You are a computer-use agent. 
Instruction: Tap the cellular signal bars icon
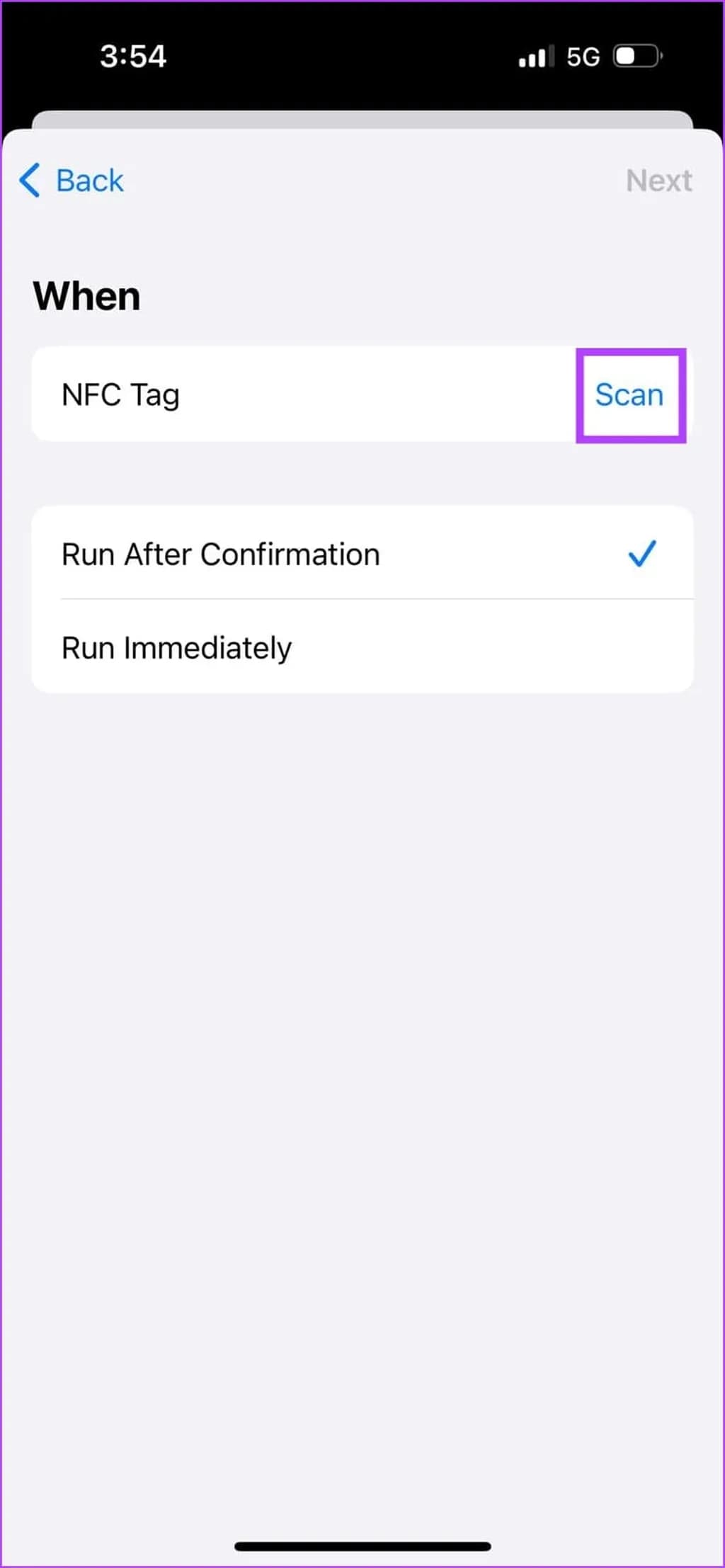535,57
